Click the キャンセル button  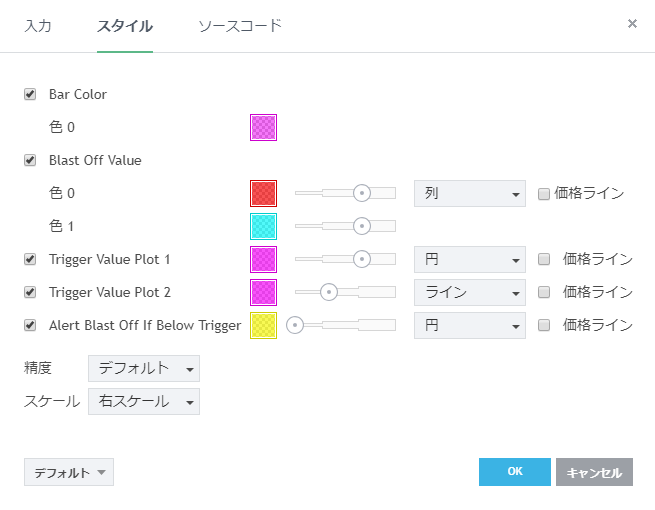coord(594,472)
